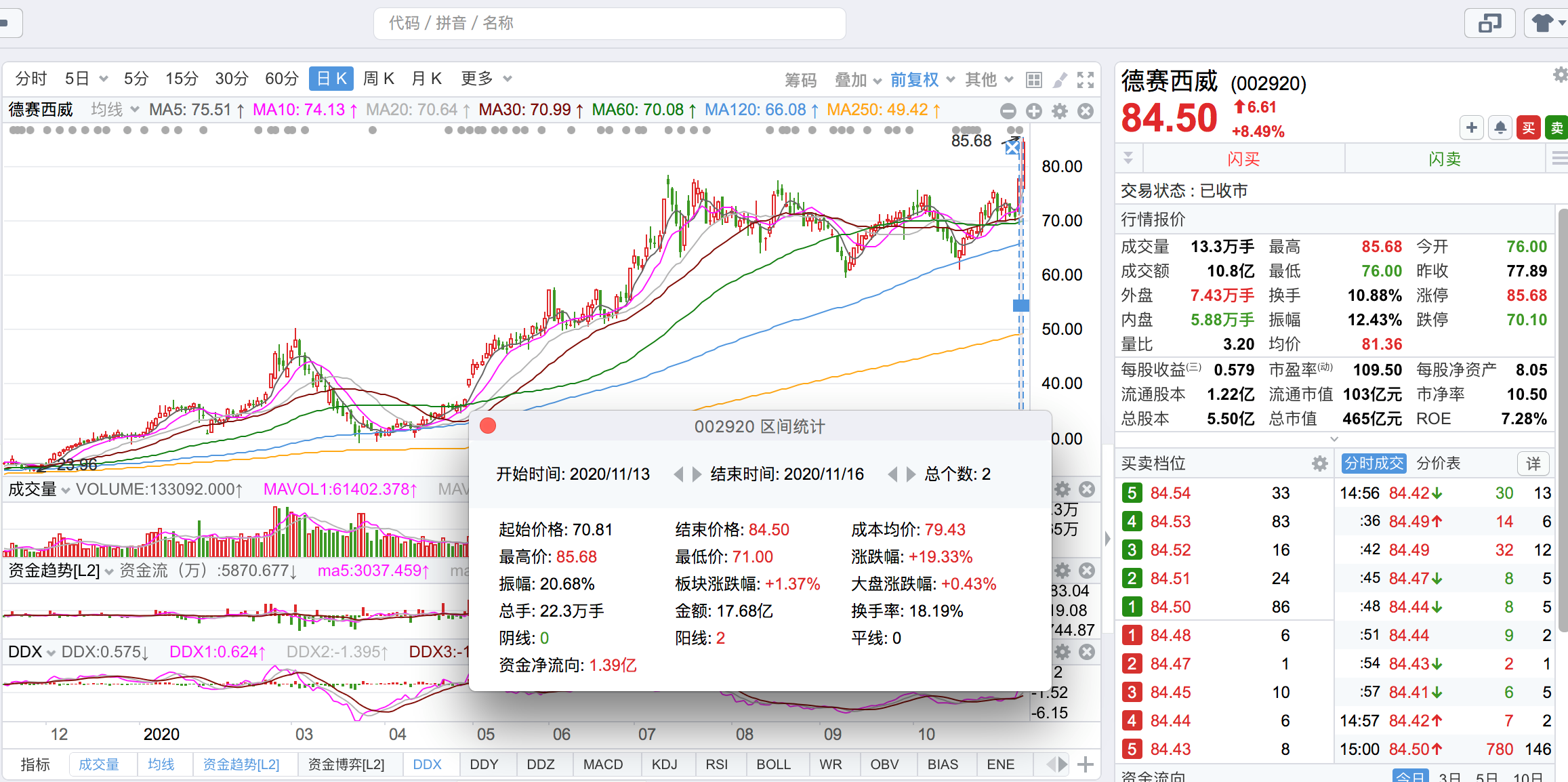Open multi-chart grid layout
Screen dimensions: 1568x782
tap(1034, 80)
